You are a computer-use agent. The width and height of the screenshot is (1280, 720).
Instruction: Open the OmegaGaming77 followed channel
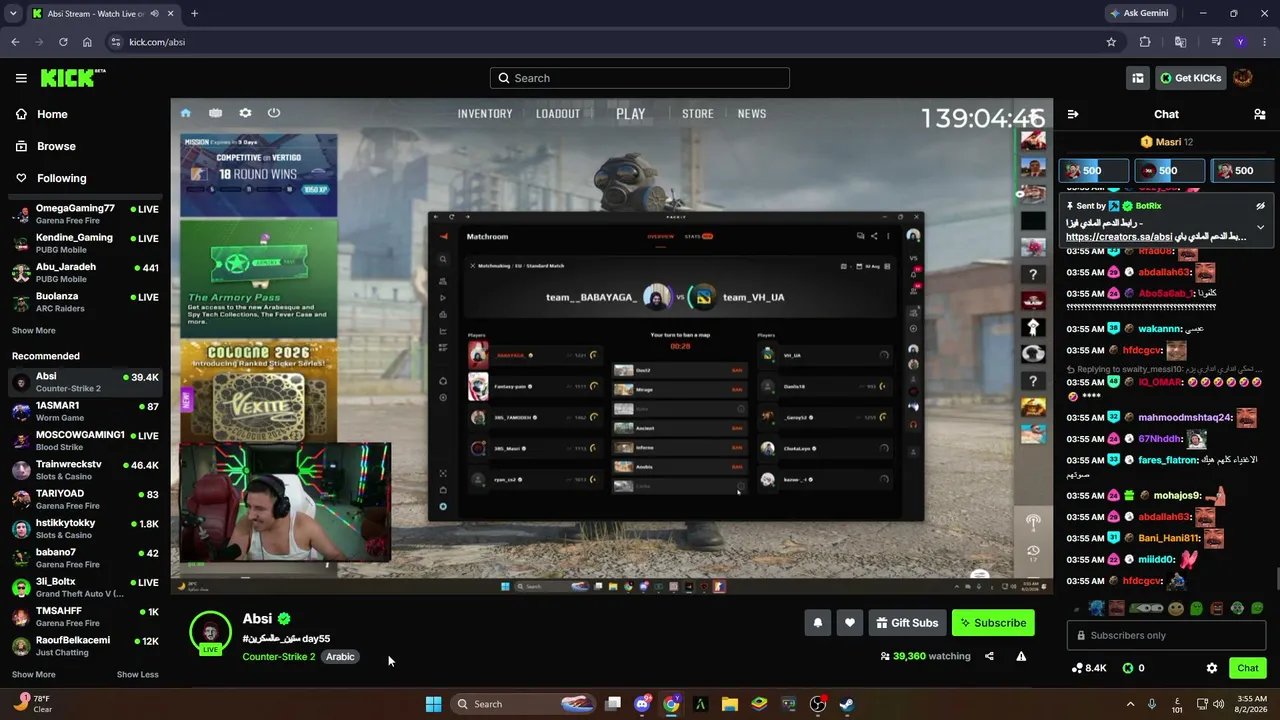85,215
